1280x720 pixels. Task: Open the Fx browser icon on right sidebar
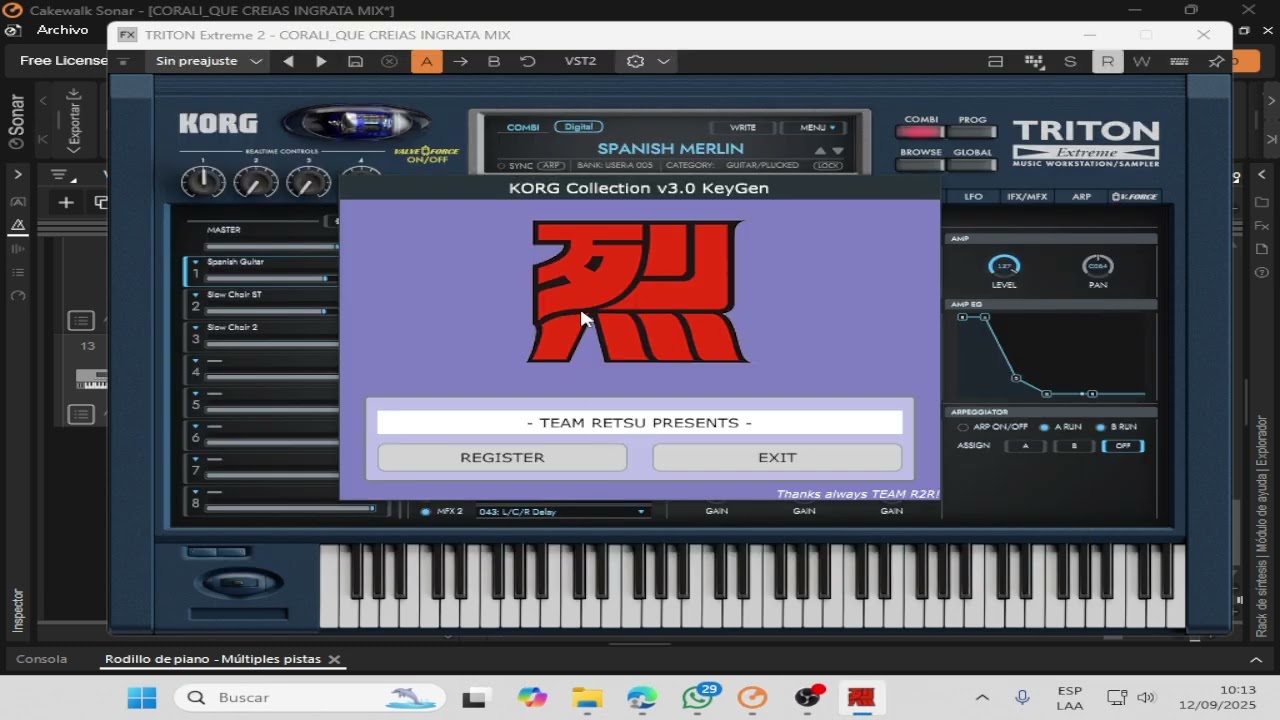(1262, 226)
